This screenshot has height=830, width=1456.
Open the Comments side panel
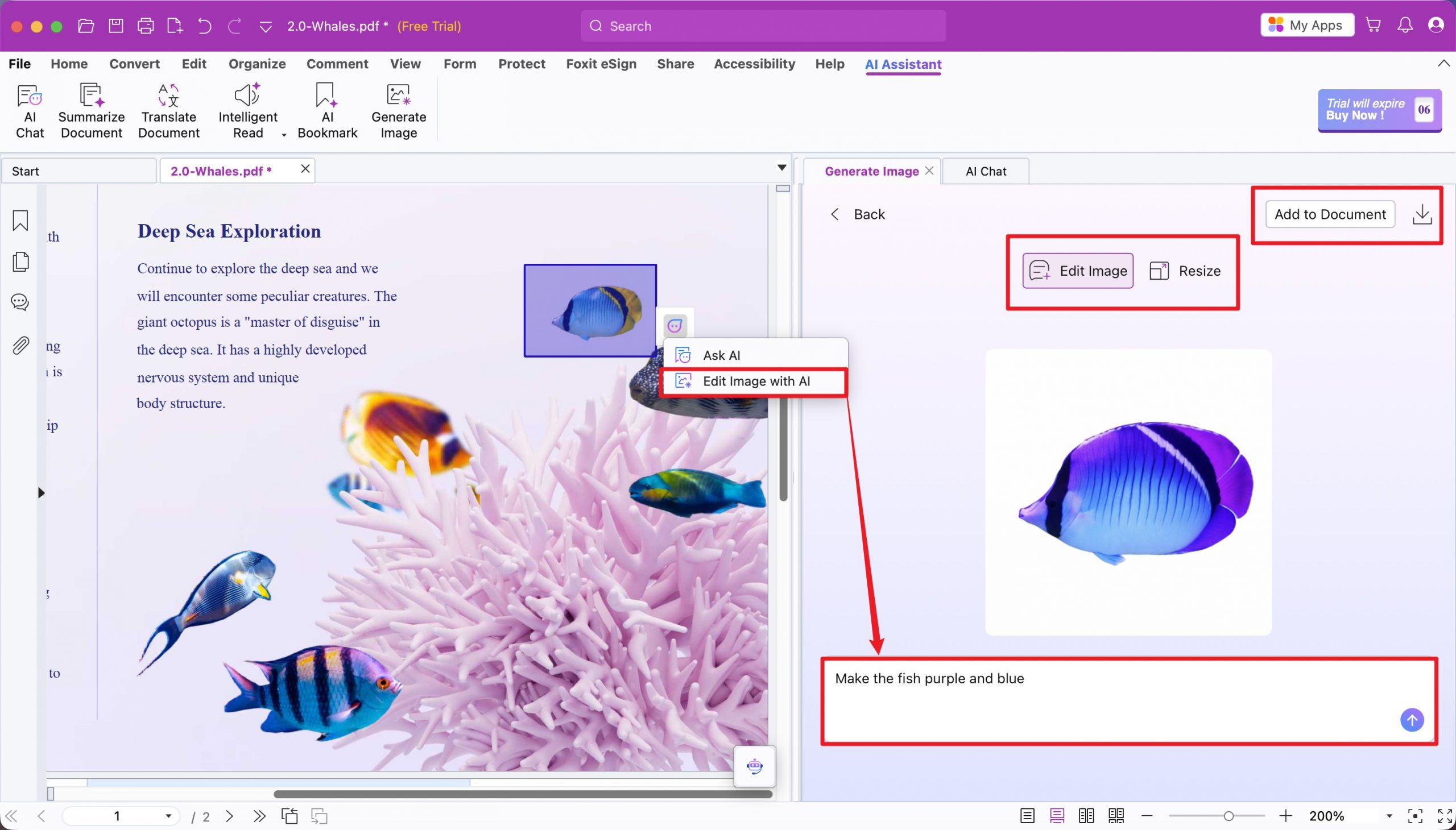coord(20,302)
